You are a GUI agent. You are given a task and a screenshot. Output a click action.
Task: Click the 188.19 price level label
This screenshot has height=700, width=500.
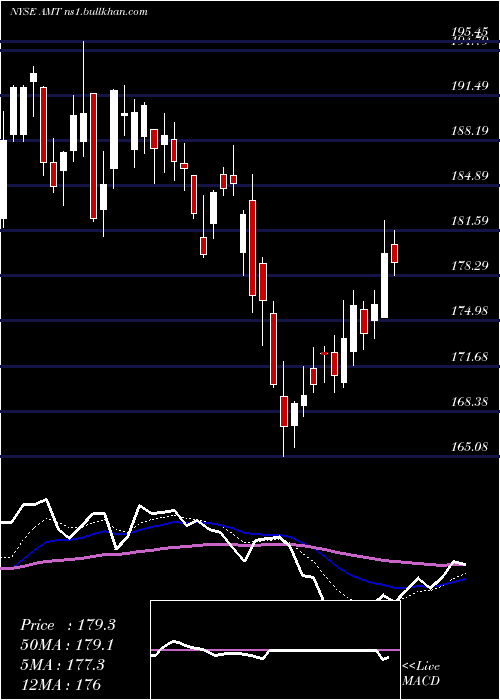(x=470, y=131)
